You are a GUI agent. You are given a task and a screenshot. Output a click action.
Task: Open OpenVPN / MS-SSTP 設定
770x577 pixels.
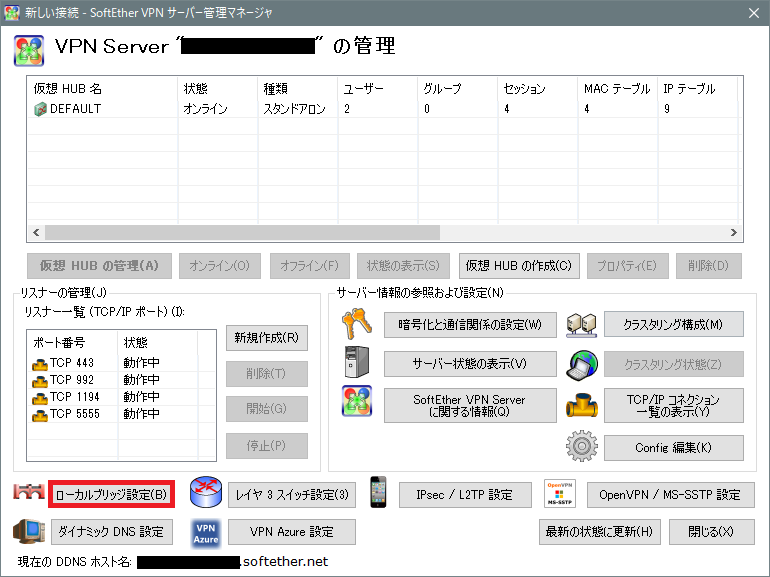(x=670, y=495)
